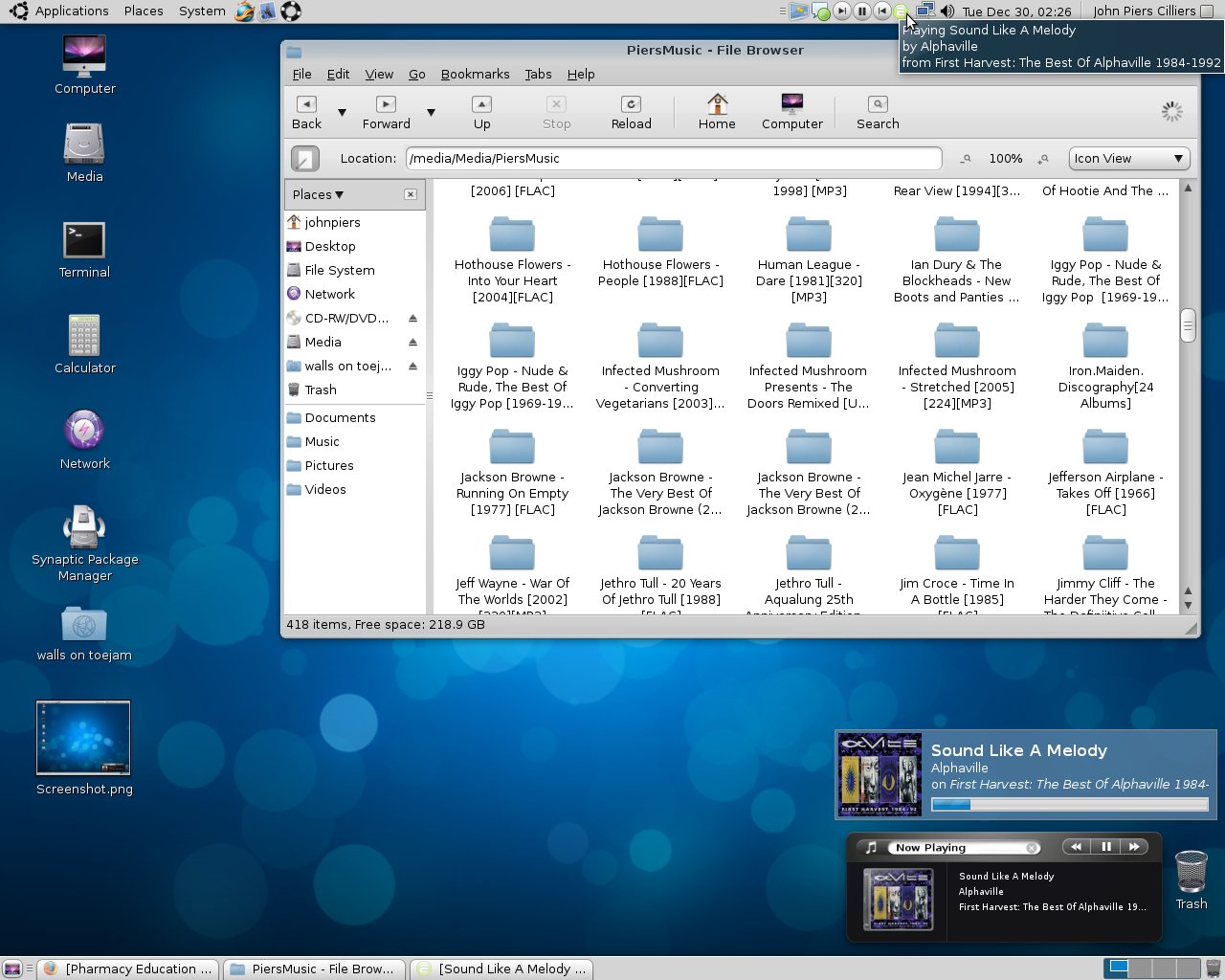
Task: Open the Tabs menu
Action: (x=538, y=74)
